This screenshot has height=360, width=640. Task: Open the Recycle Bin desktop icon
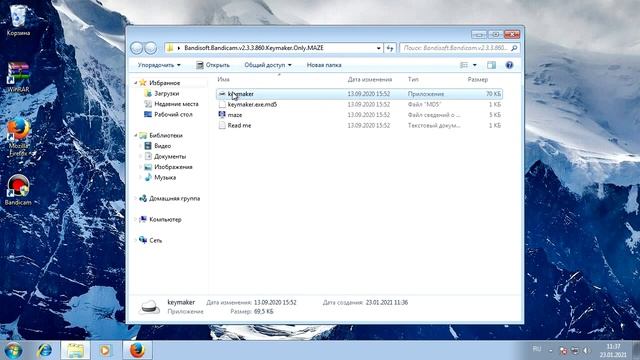tap(18, 19)
